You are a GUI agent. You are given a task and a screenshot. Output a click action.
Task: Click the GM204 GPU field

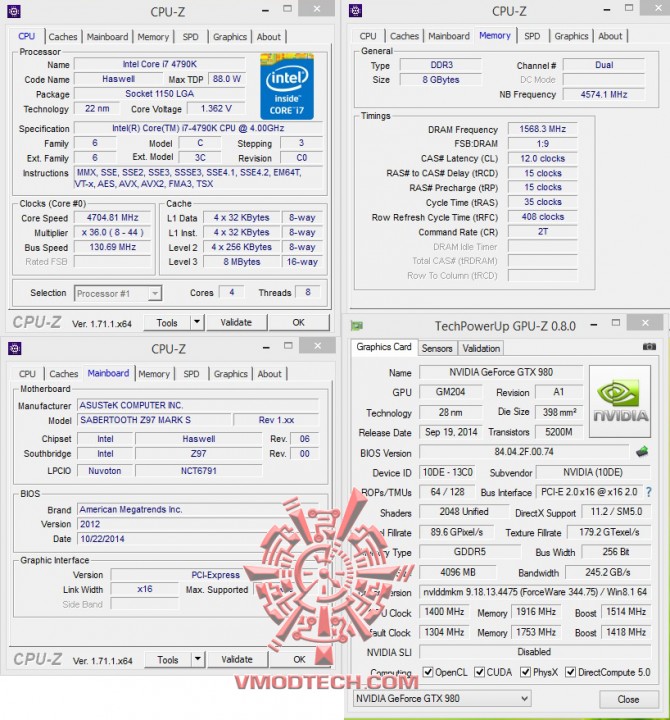[x=450, y=392]
